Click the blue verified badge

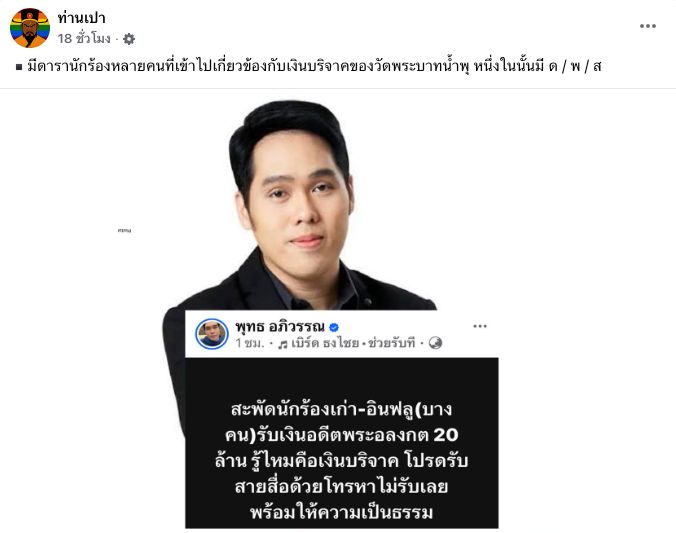pos(334,327)
